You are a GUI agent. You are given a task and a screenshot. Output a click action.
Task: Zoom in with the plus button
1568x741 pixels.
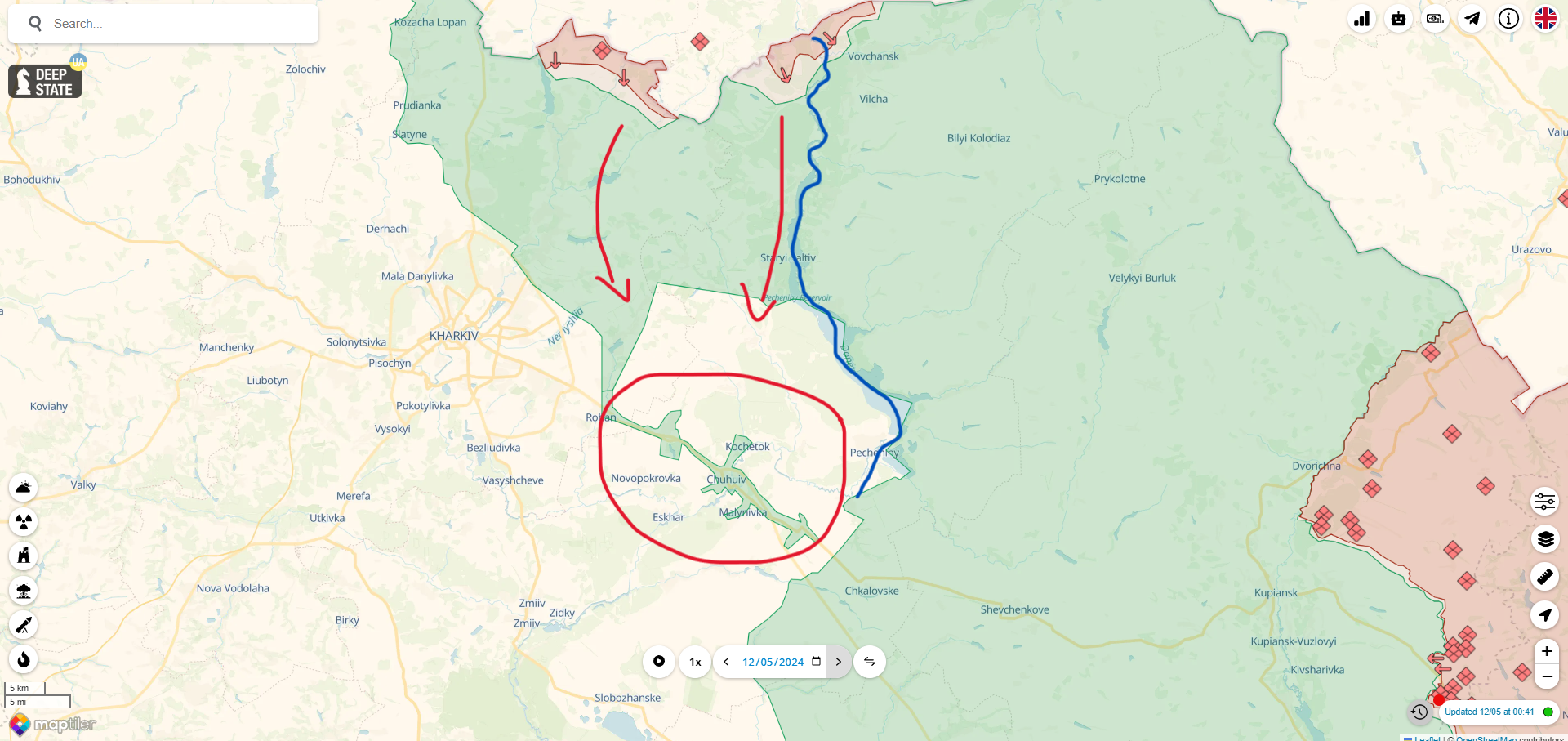[x=1547, y=651]
